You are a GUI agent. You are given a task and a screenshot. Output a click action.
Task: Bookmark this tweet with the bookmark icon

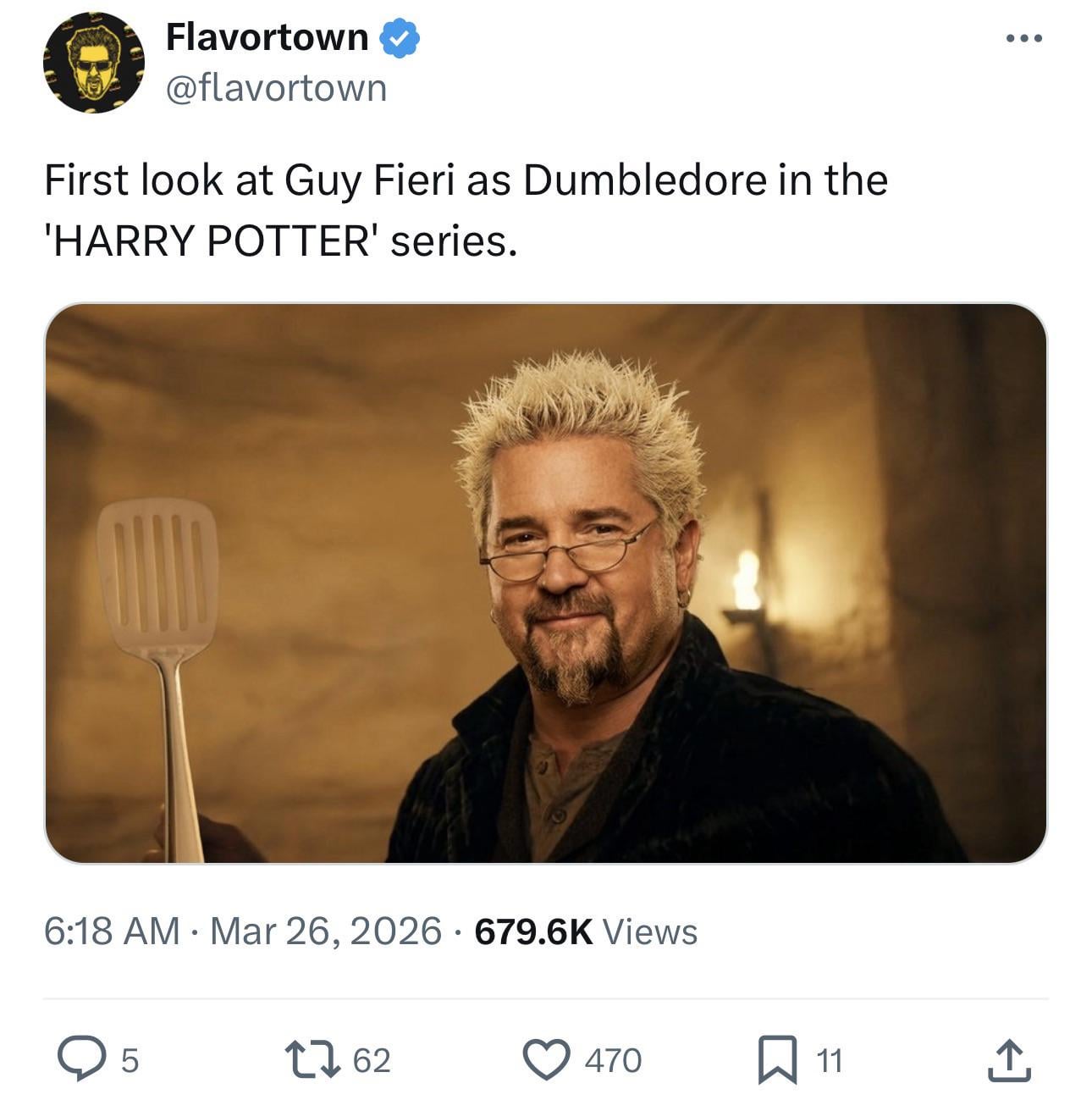777,1061
